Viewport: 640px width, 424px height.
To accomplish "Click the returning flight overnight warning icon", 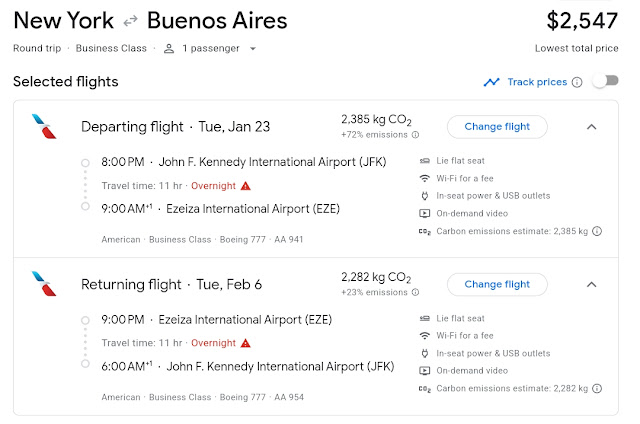I will 246,343.
